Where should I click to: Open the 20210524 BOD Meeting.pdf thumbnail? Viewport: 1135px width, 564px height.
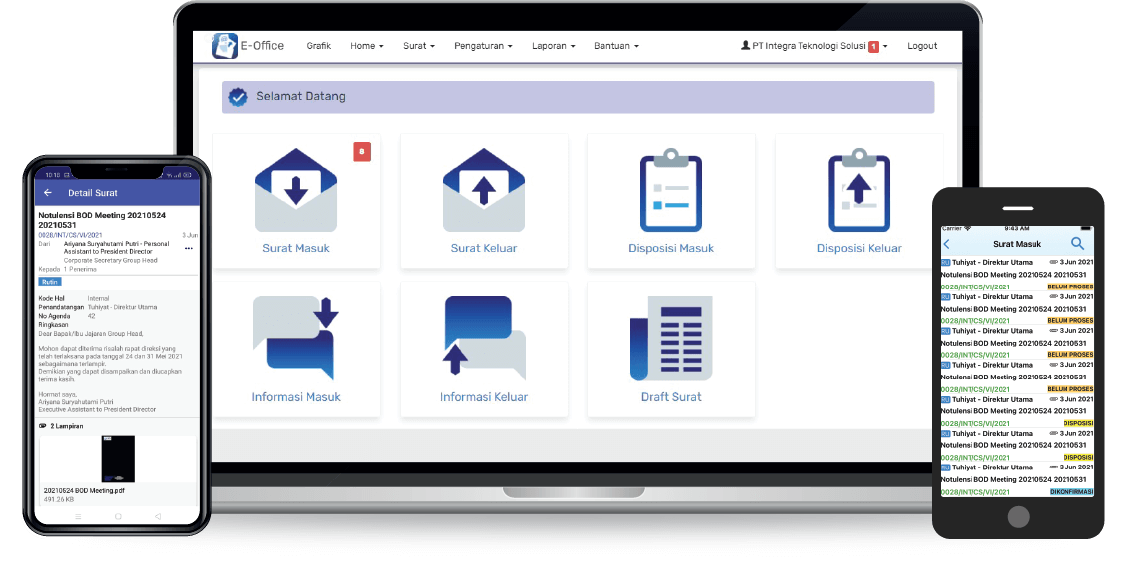pyautogui.click(x=117, y=458)
